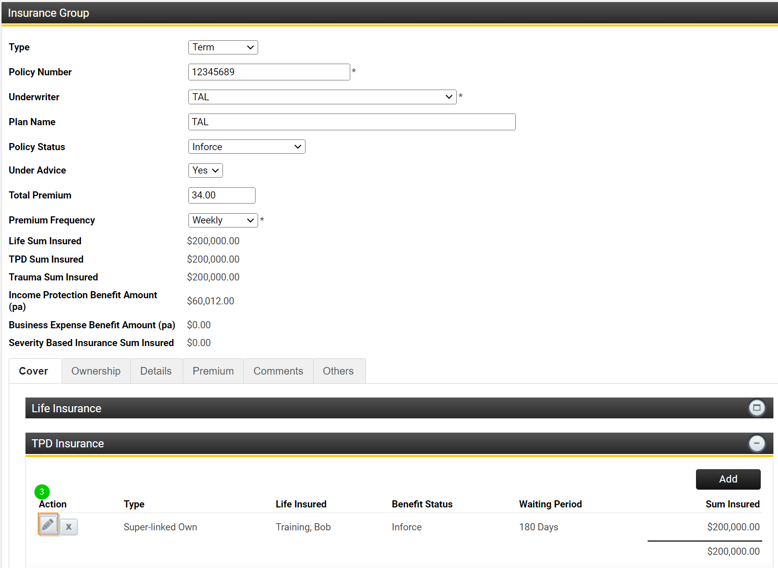Expand the Life Insurance section
Screen dimensions: 778x568
(x=756, y=408)
